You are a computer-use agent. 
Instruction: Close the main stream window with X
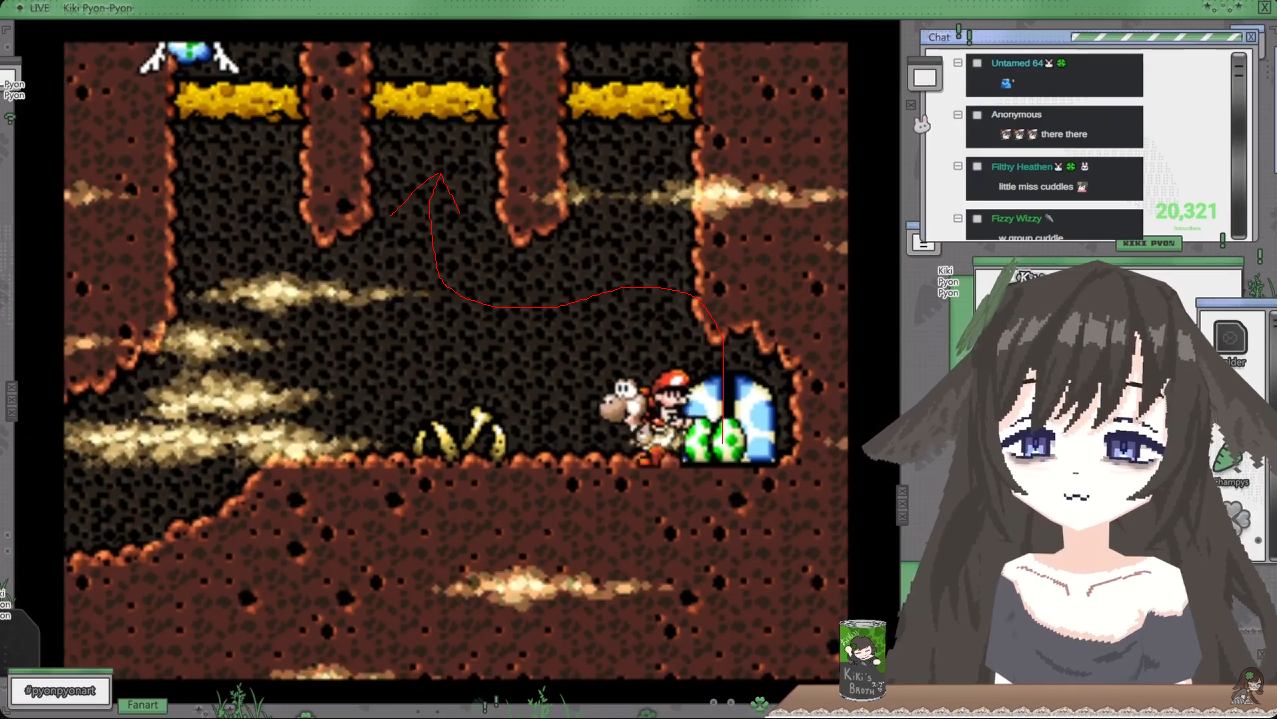coord(1264,7)
